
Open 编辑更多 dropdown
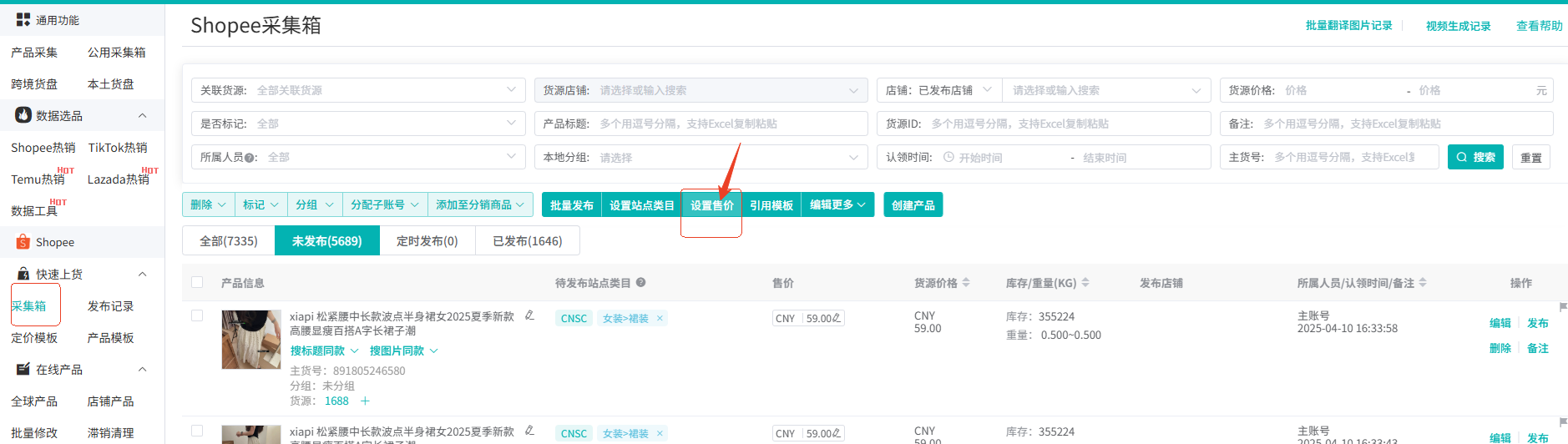point(837,204)
